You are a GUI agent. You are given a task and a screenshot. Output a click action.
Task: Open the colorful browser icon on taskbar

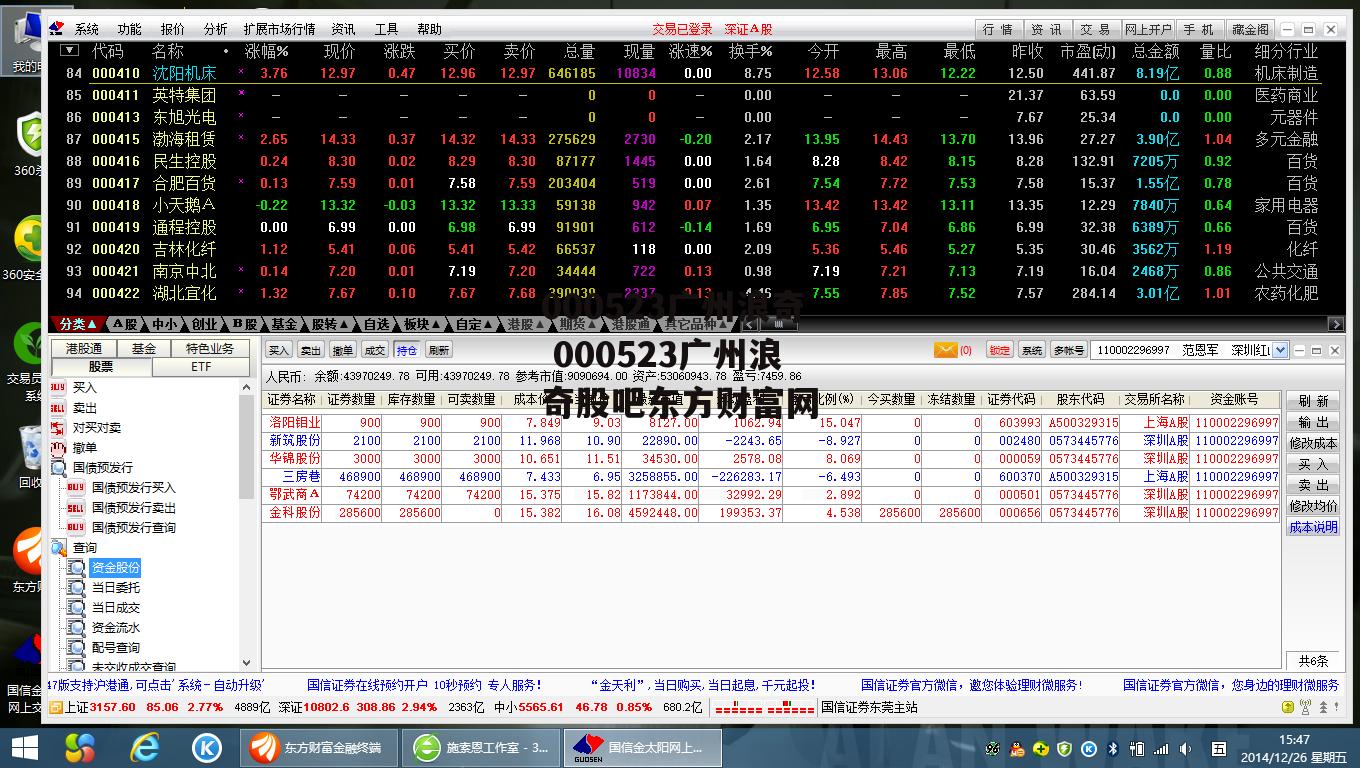click(x=80, y=747)
